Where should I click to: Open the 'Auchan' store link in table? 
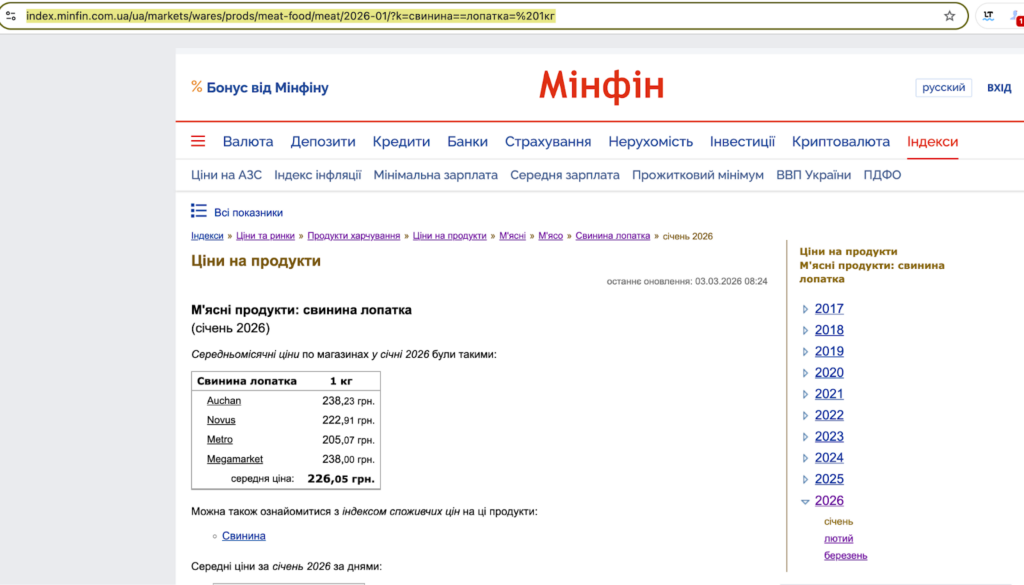(x=224, y=401)
